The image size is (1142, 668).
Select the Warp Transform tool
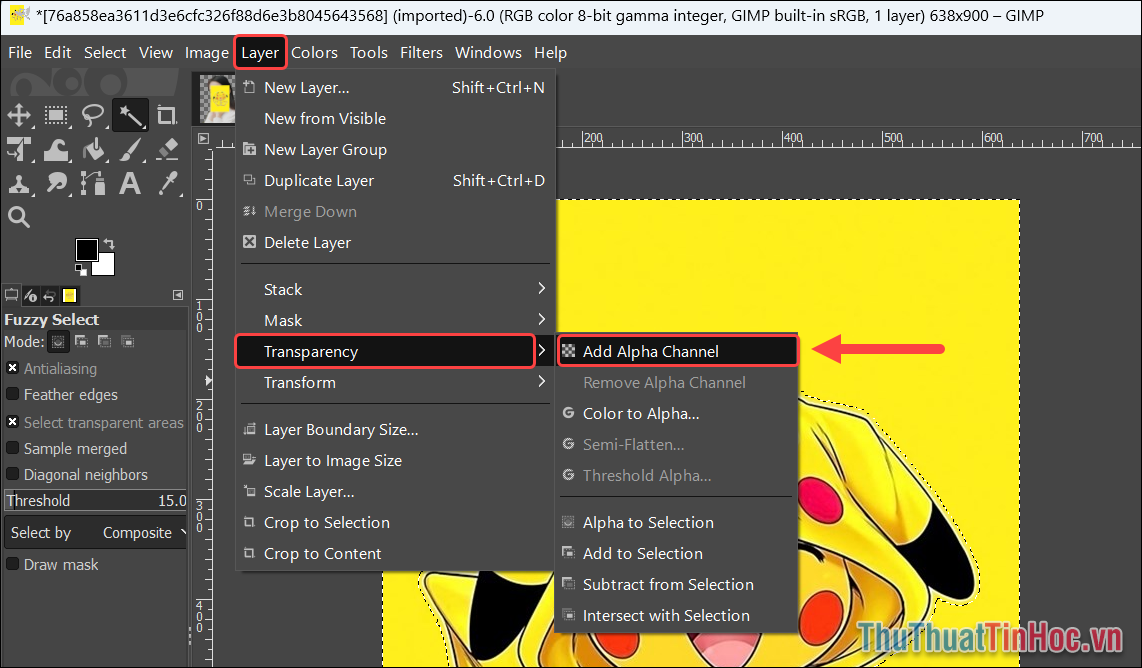tap(56, 149)
